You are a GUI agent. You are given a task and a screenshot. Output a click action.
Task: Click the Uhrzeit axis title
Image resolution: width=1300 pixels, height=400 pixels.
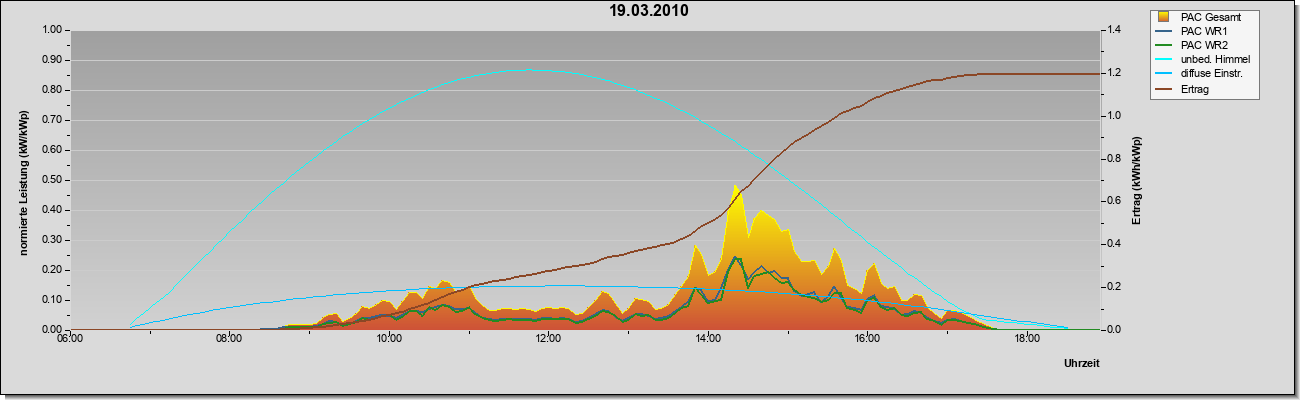click(x=1082, y=365)
